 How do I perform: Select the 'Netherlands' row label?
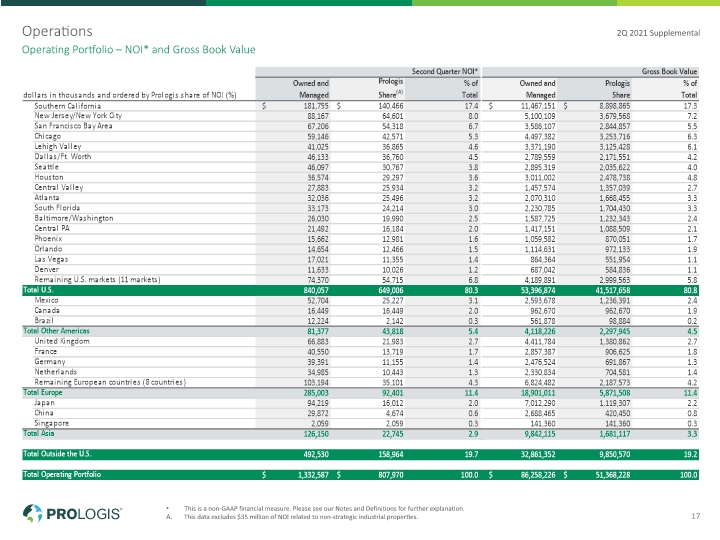(56, 371)
